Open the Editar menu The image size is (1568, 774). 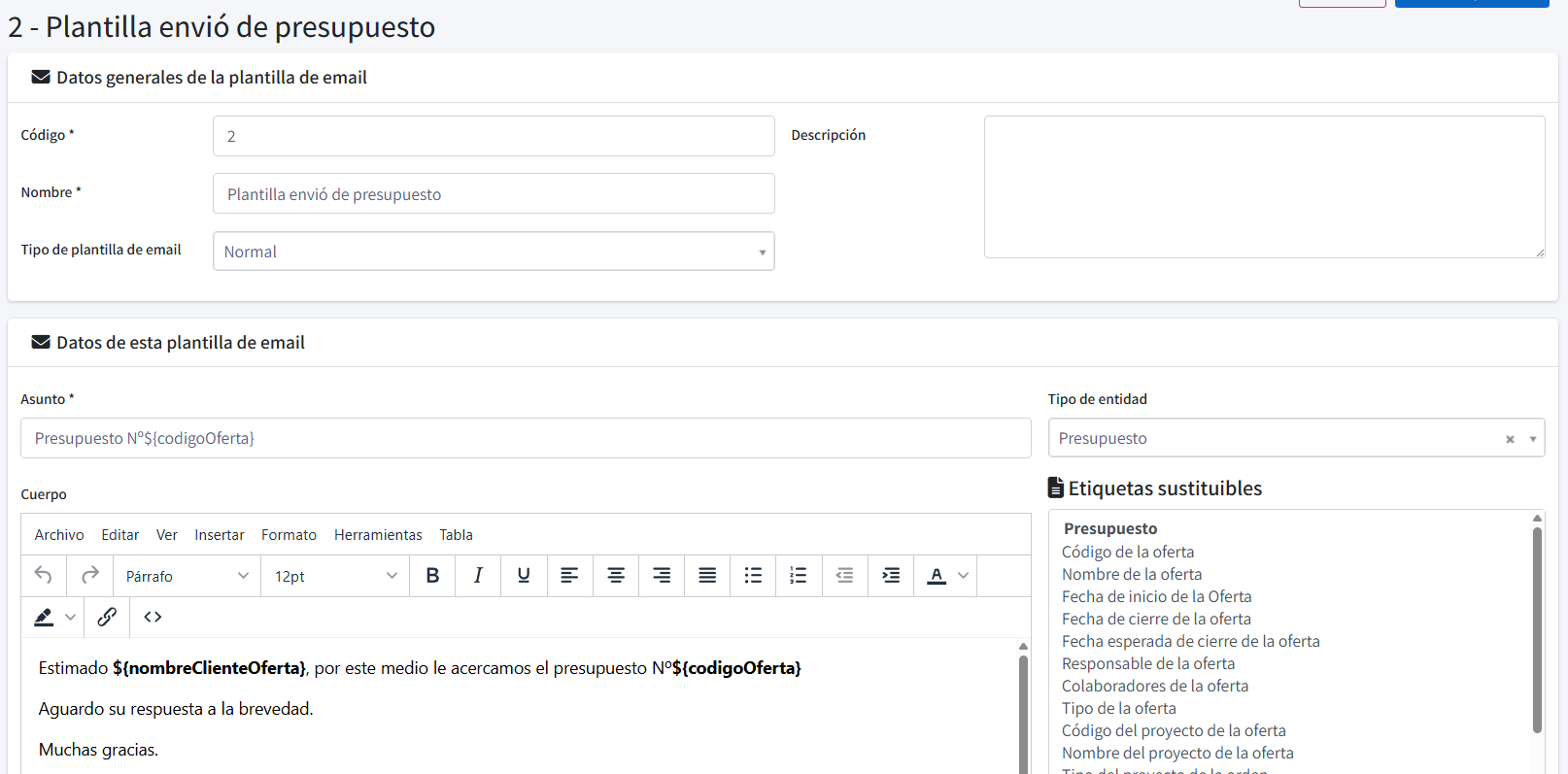point(120,535)
